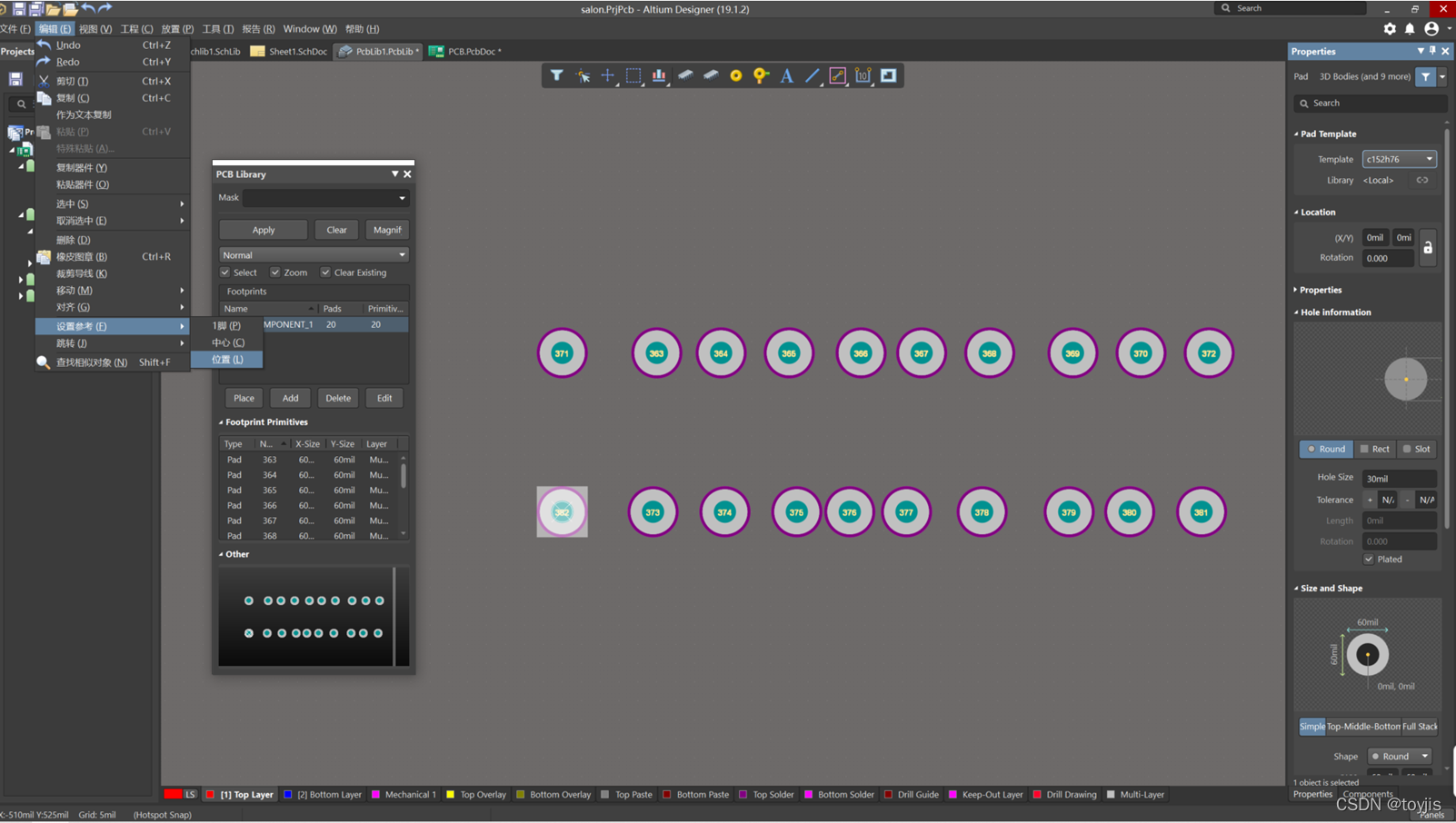Click the Edit footprint button
Viewport: 1456px width, 823px height.
[x=384, y=398]
